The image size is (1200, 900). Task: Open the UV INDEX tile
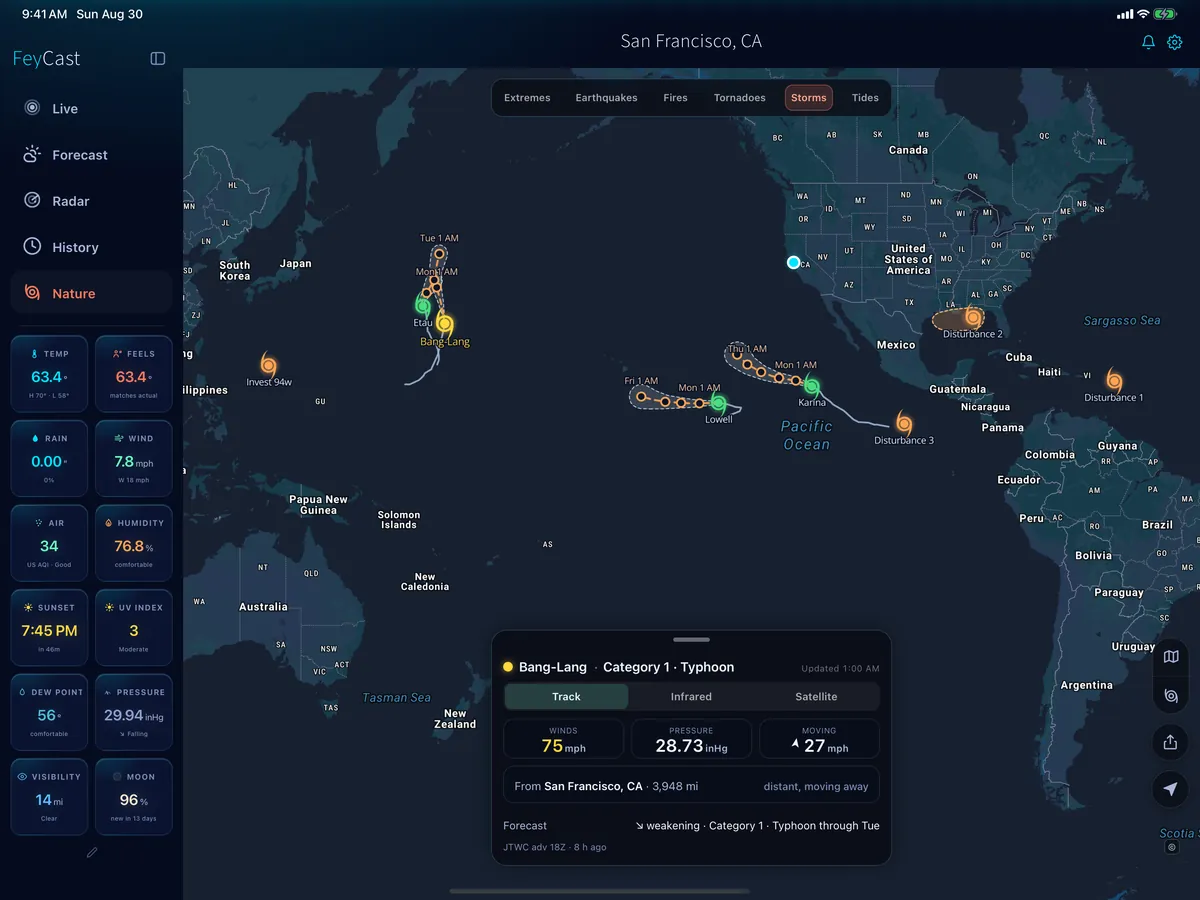coord(133,628)
